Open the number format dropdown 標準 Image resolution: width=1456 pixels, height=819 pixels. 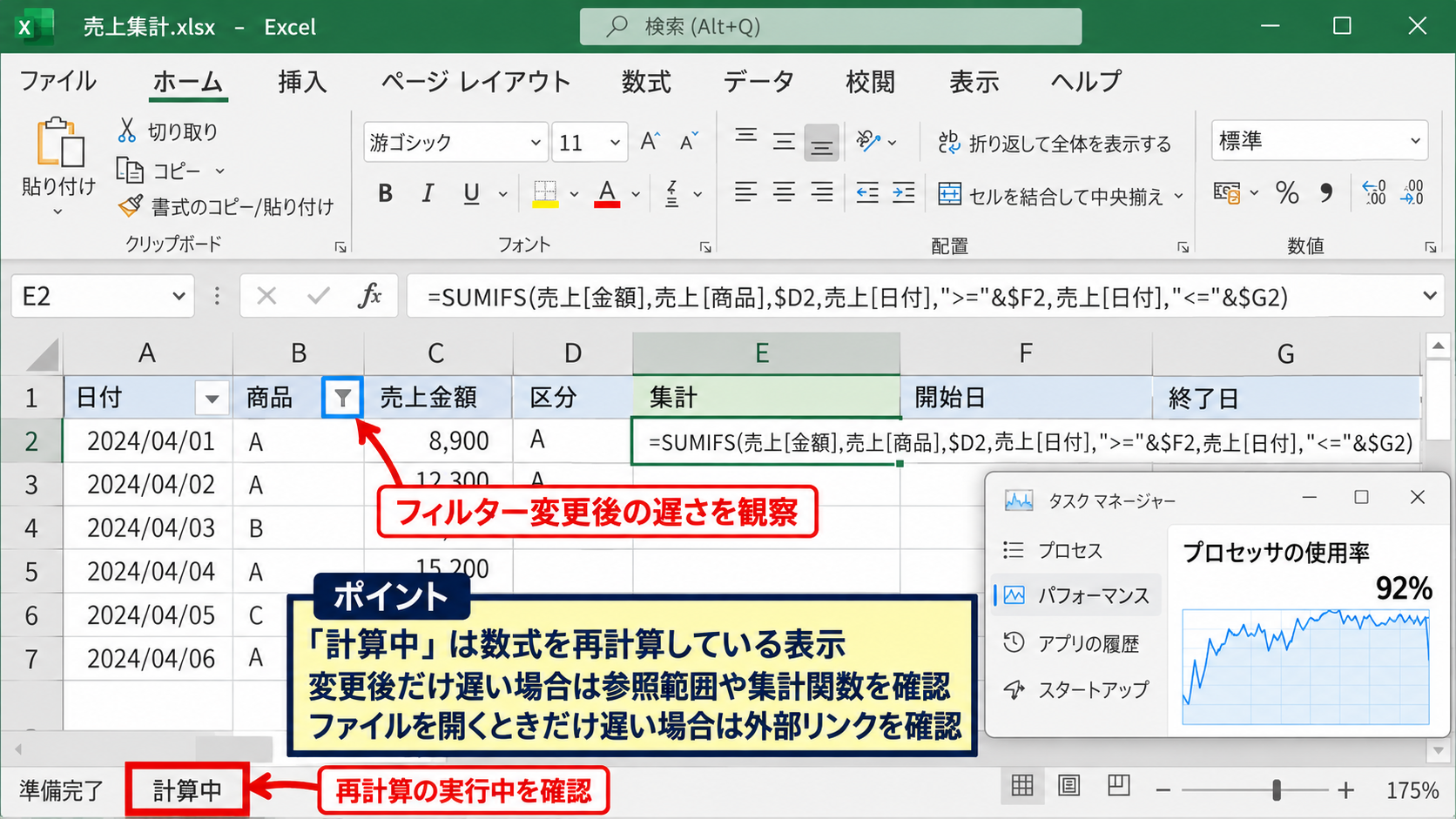click(1415, 141)
